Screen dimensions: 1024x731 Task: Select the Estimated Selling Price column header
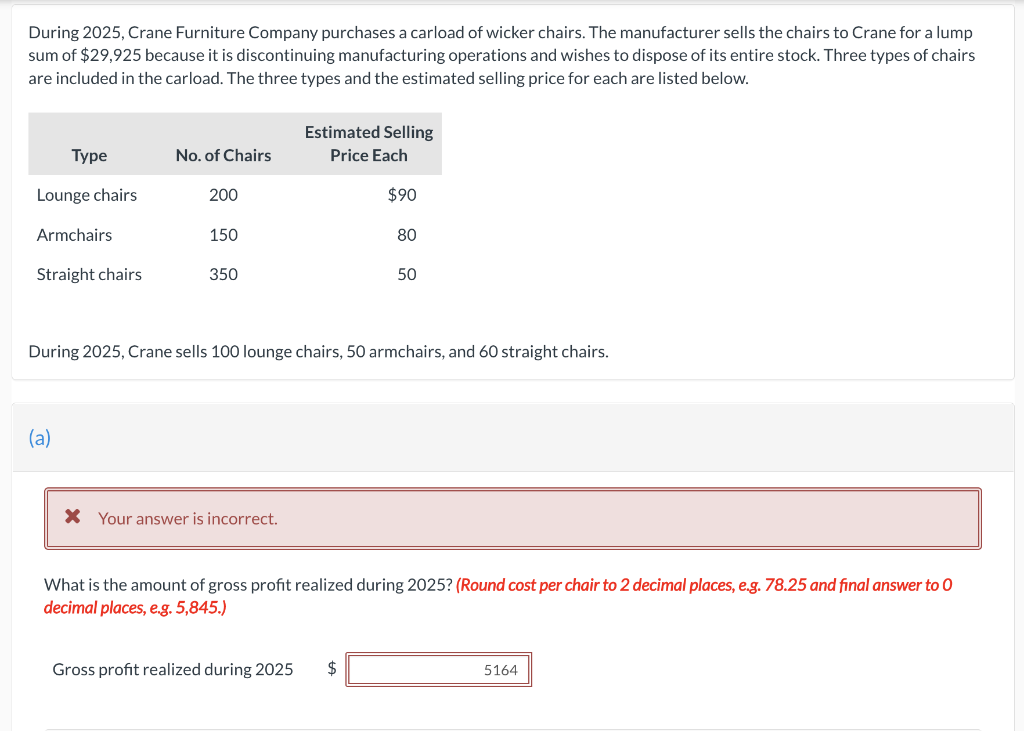(x=368, y=143)
